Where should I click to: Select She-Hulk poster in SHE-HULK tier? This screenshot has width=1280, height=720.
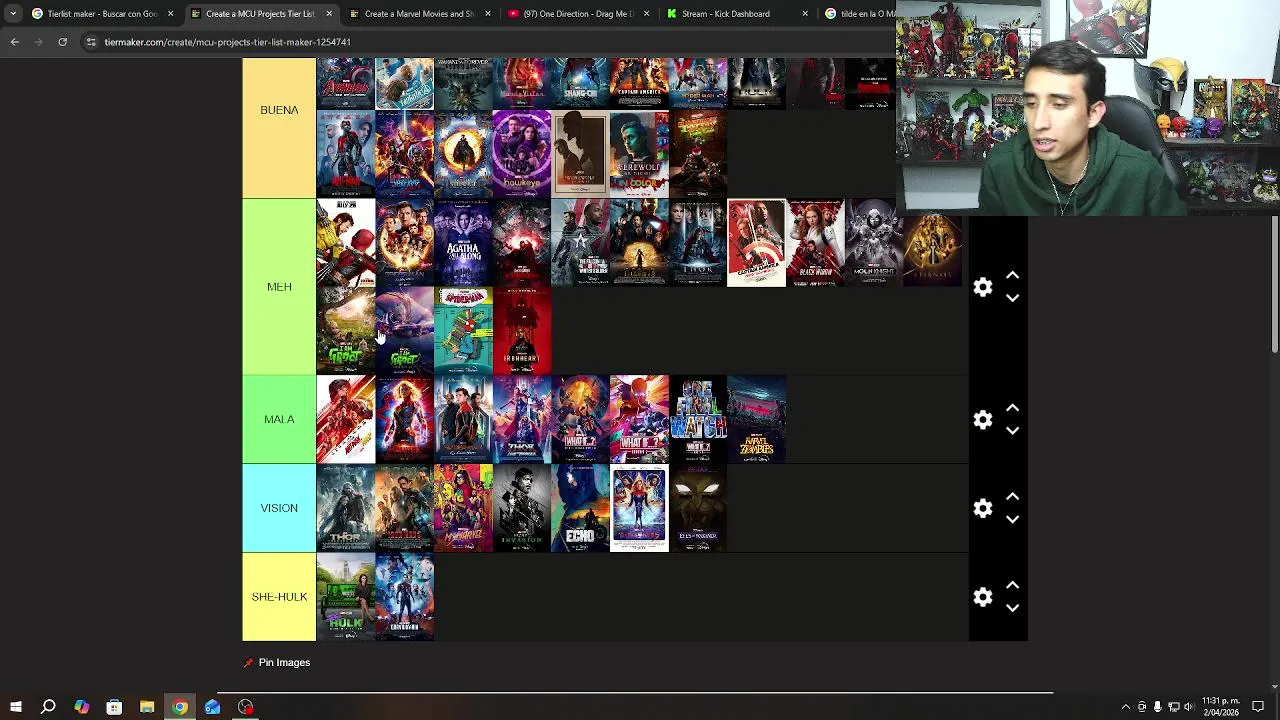coord(346,597)
